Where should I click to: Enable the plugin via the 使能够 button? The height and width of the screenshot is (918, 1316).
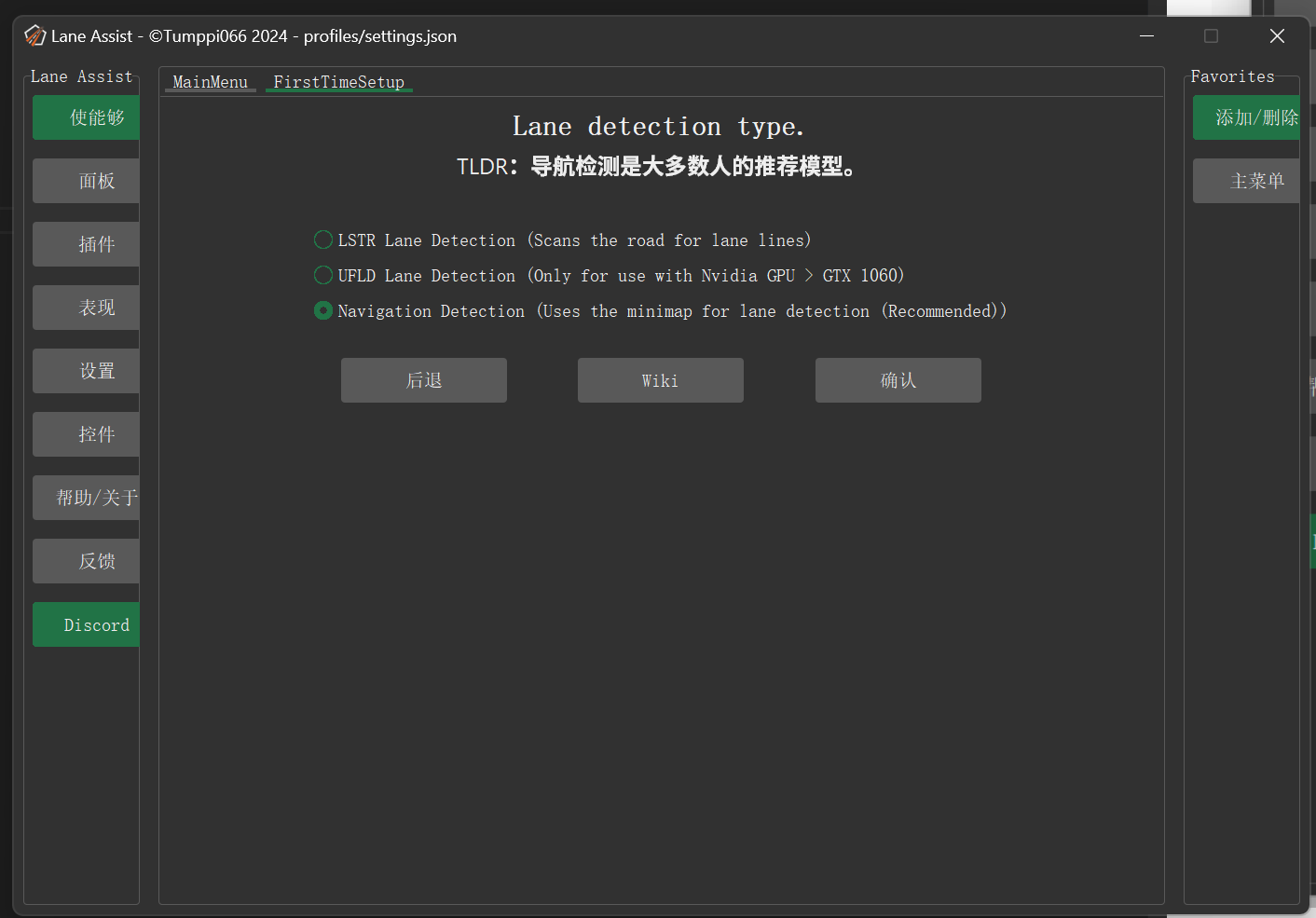85,116
